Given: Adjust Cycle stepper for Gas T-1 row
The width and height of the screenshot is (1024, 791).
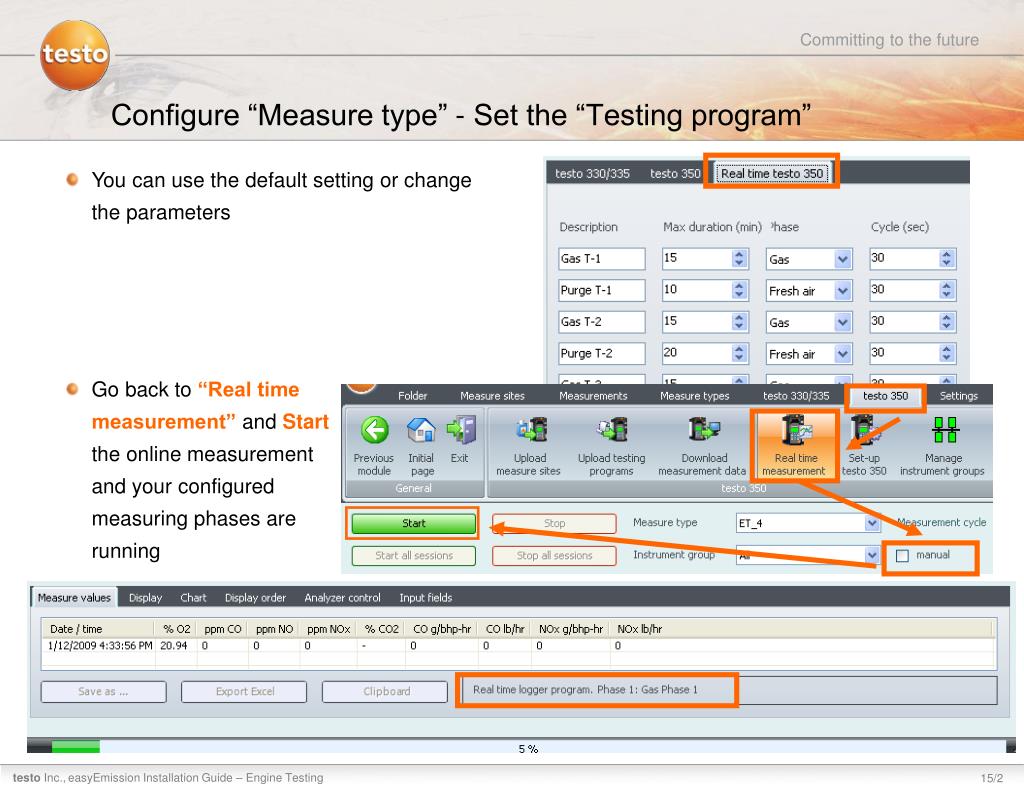Looking at the screenshot, I should (947, 259).
